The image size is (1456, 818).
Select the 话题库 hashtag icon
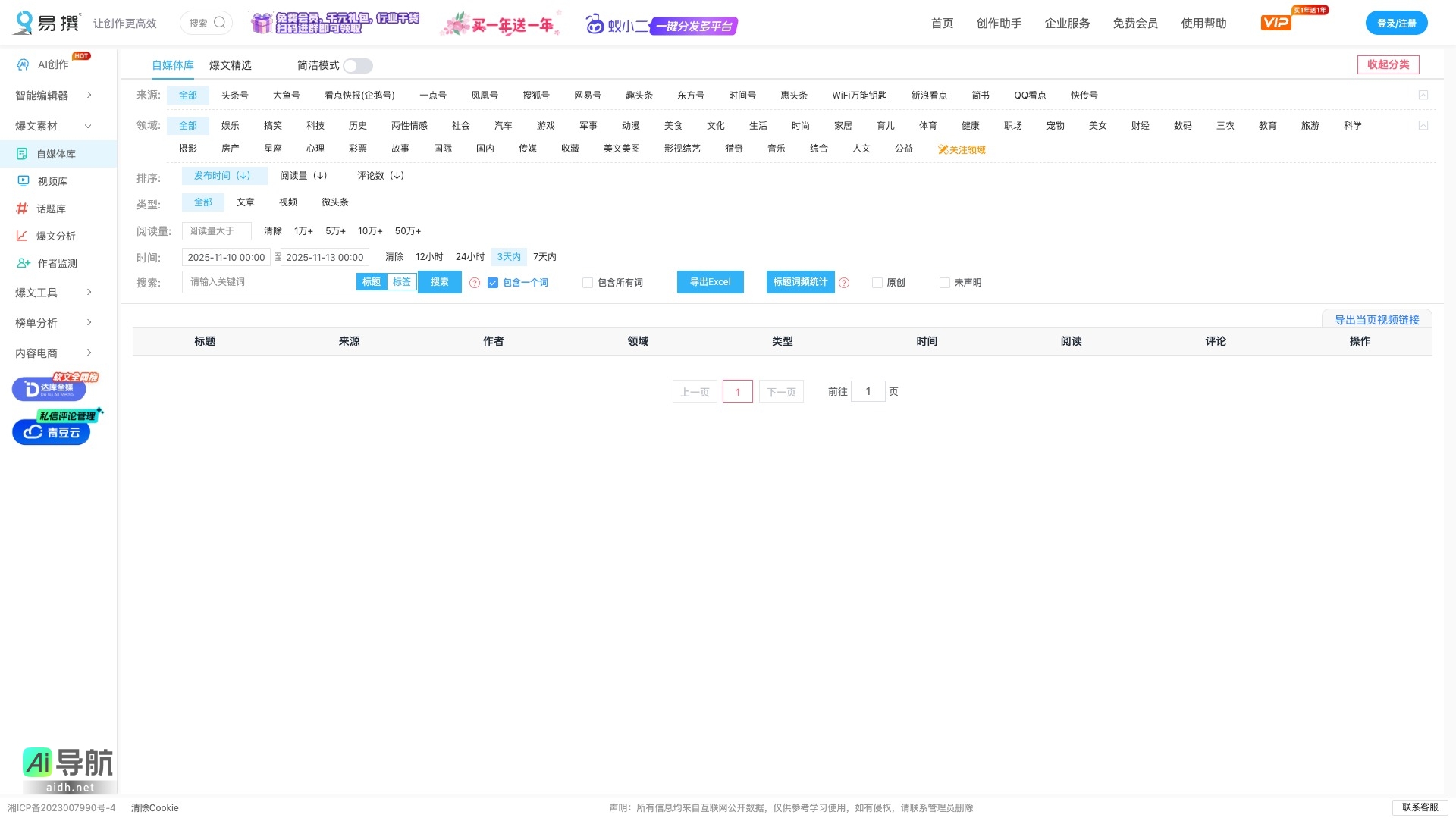[22, 208]
